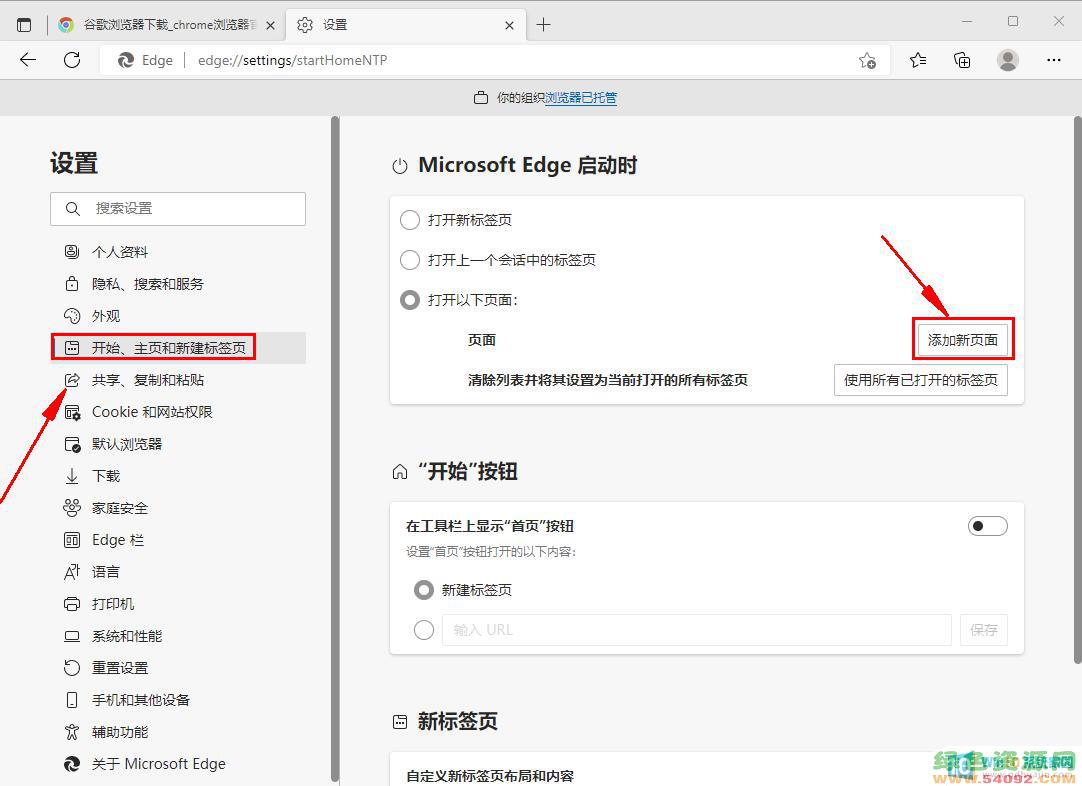Screen dimensions: 1082x786
Task: Click the language icon beside 语言
Action: coord(72,571)
